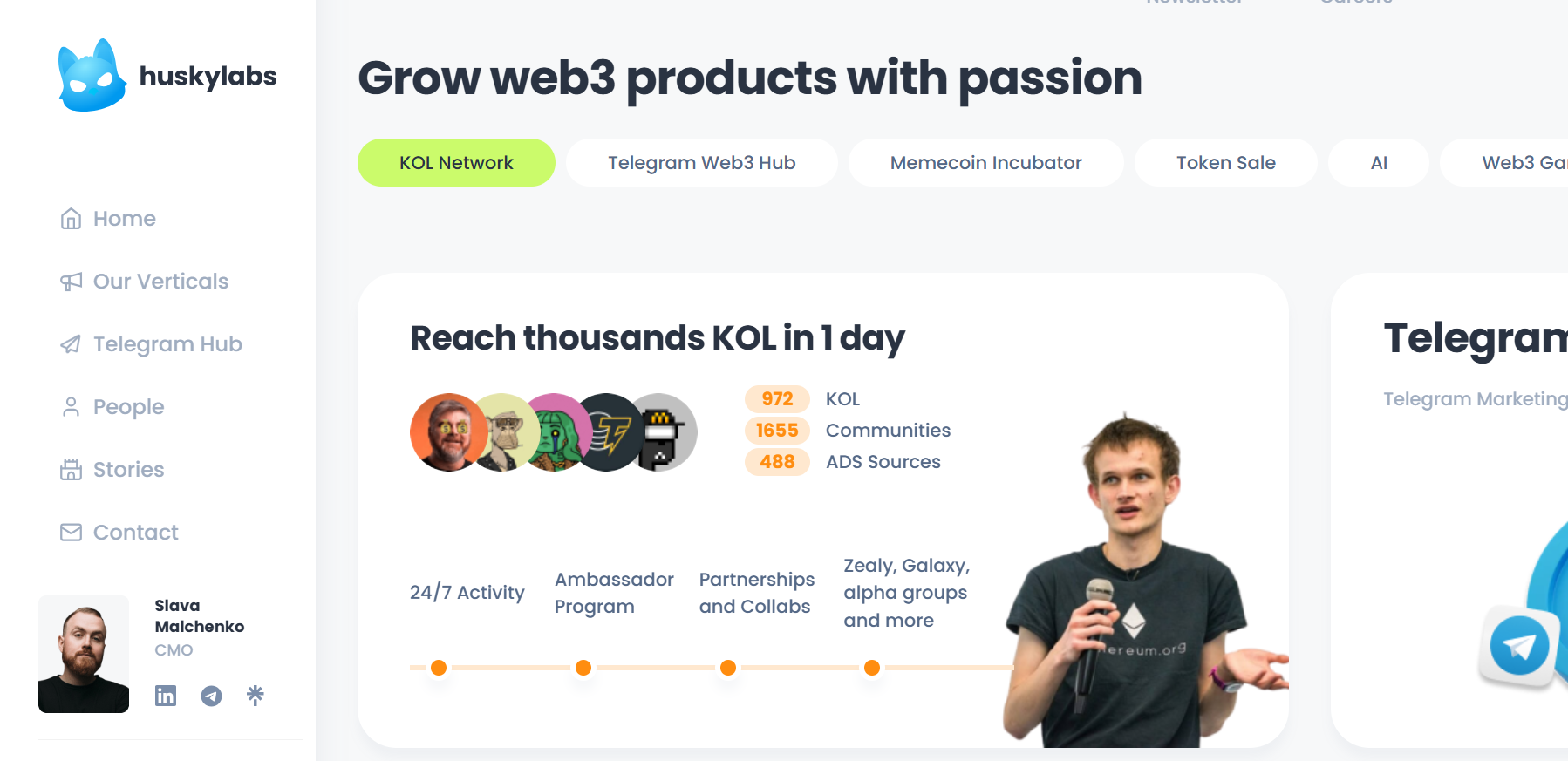This screenshot has height=761, width=1568.
Task: Open Slava Malchenko's LinkedIn icon
Action: point(166,695)
